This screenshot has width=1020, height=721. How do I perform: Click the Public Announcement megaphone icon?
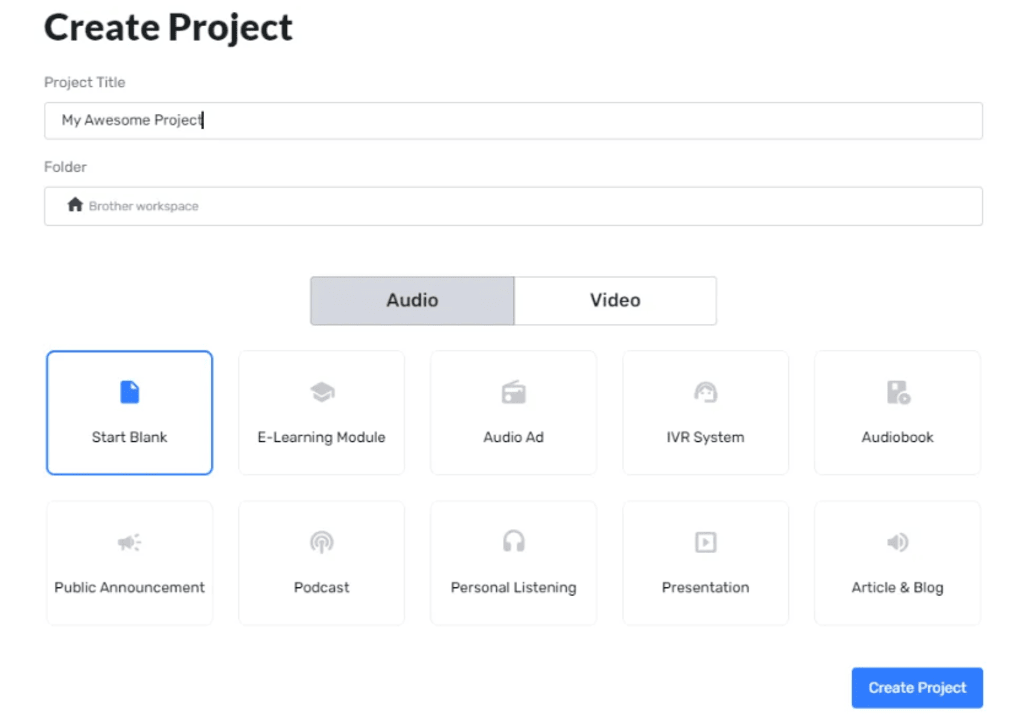[x=129, y=543]
